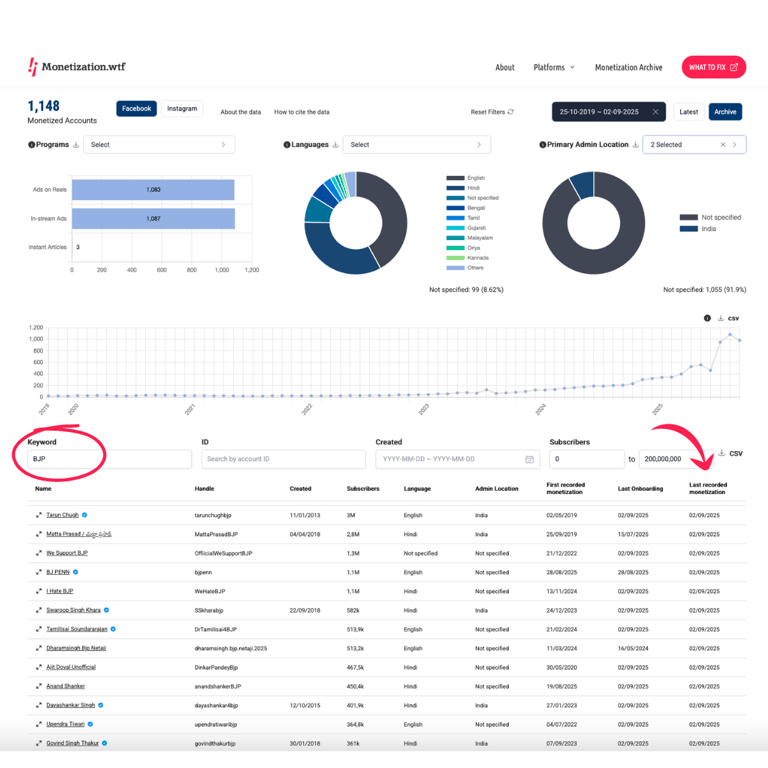Expand the I Hate BJP row
Image resolution: width=768 pixels, height=768 pixels.
[39, 591]
